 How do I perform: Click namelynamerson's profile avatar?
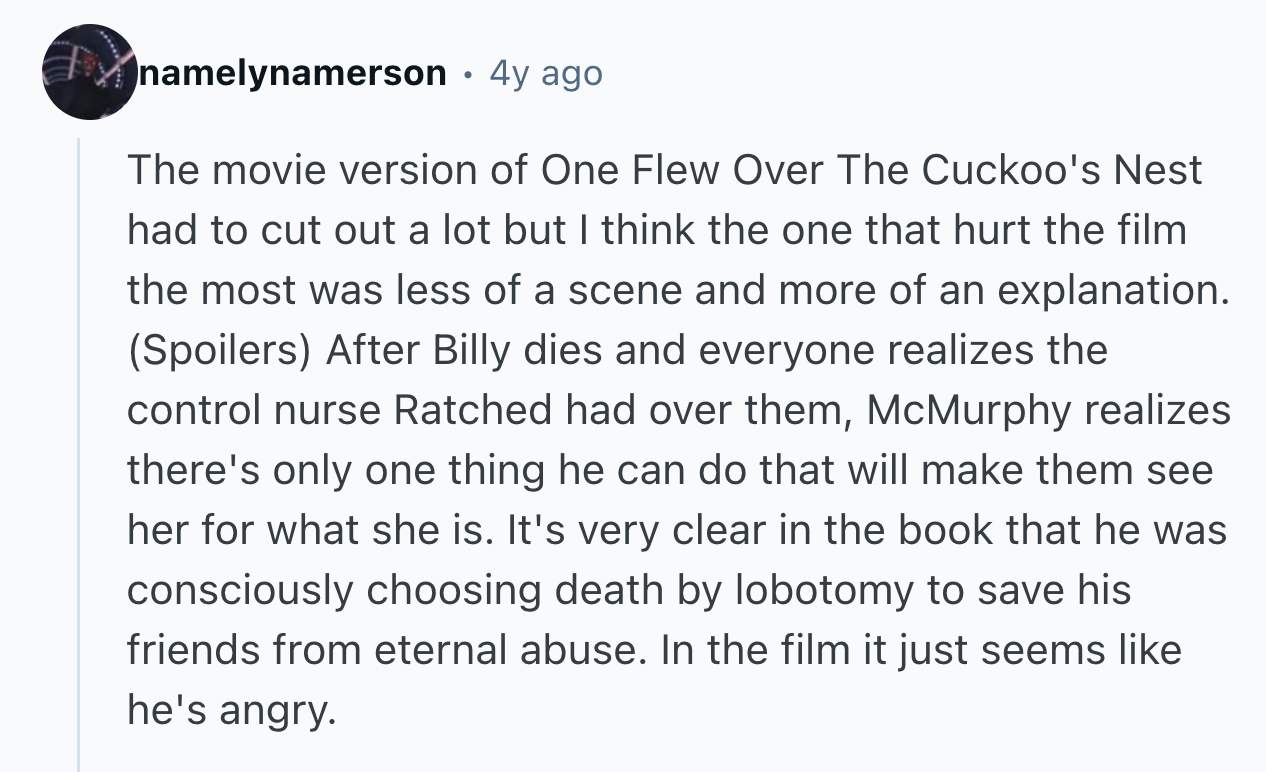(x=89, y=72)
